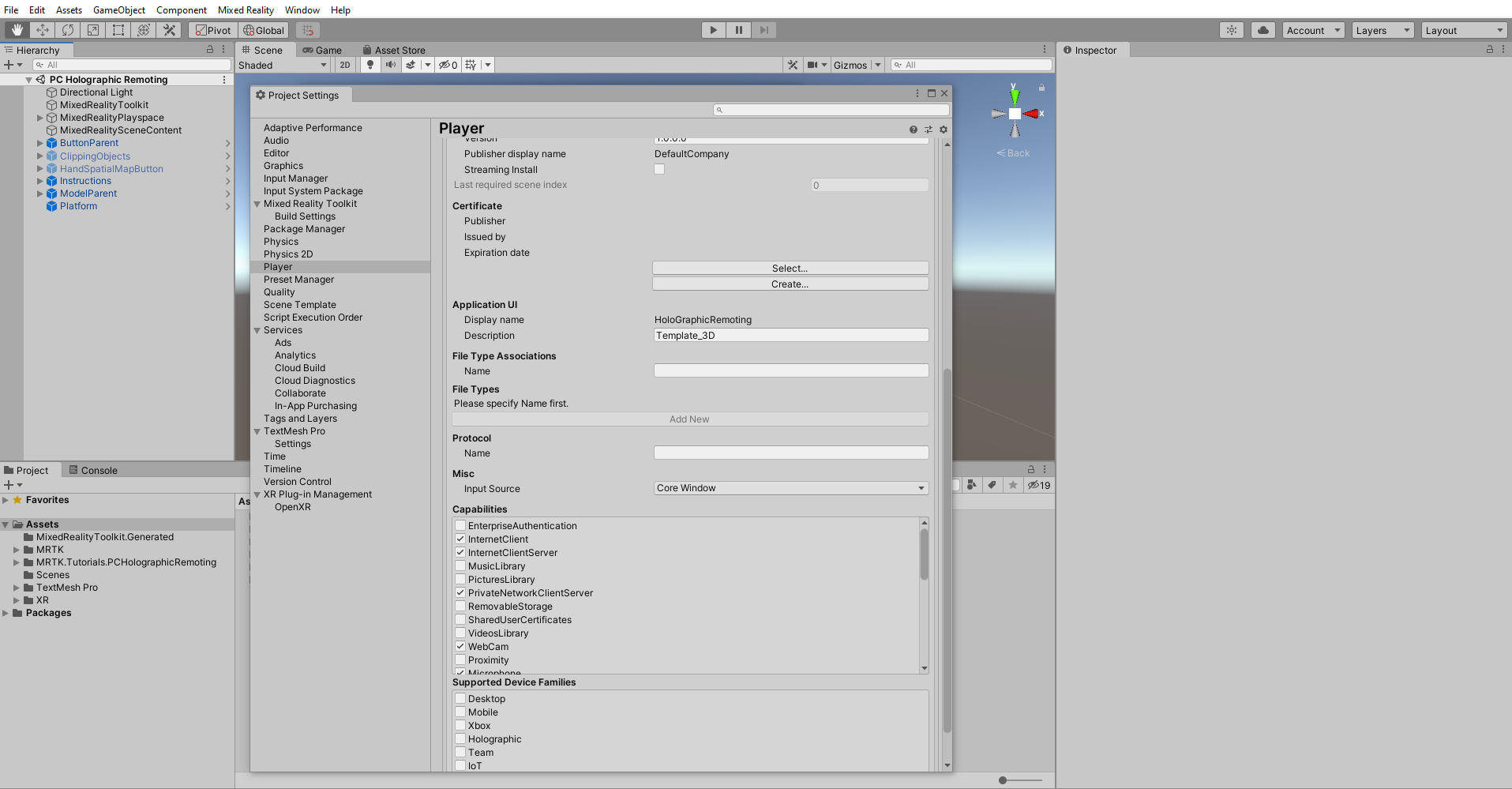Switch to the Game tab

(x=322, y=50)
